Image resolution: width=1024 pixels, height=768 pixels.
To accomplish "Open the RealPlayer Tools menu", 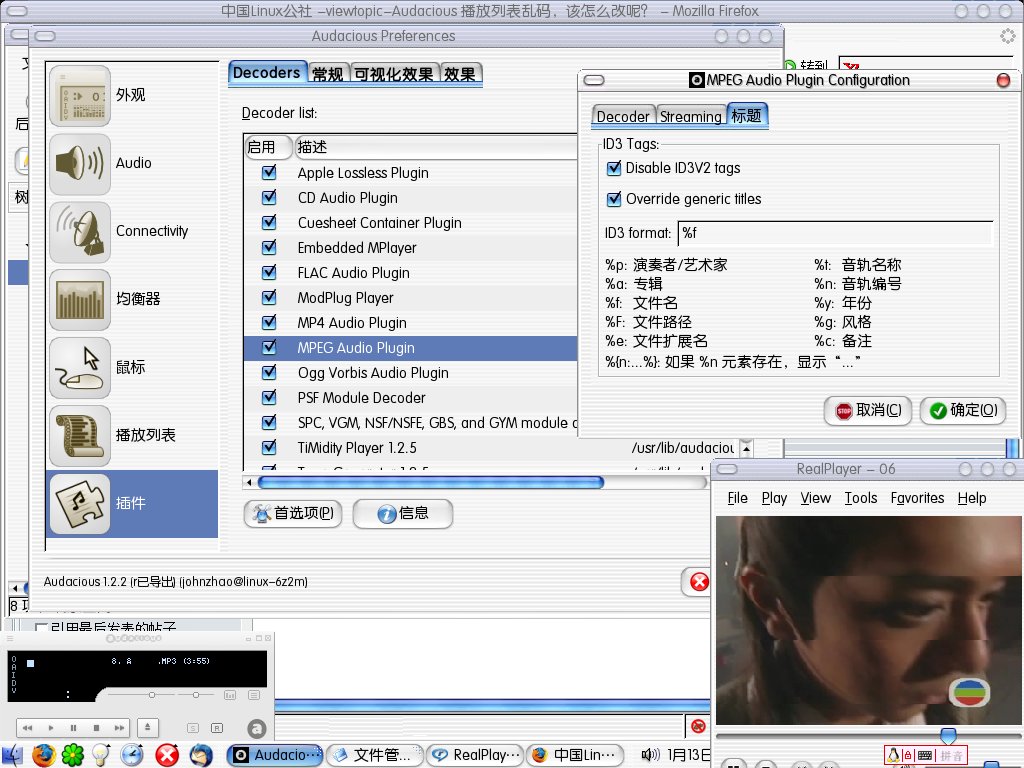I will pos(861,498).
